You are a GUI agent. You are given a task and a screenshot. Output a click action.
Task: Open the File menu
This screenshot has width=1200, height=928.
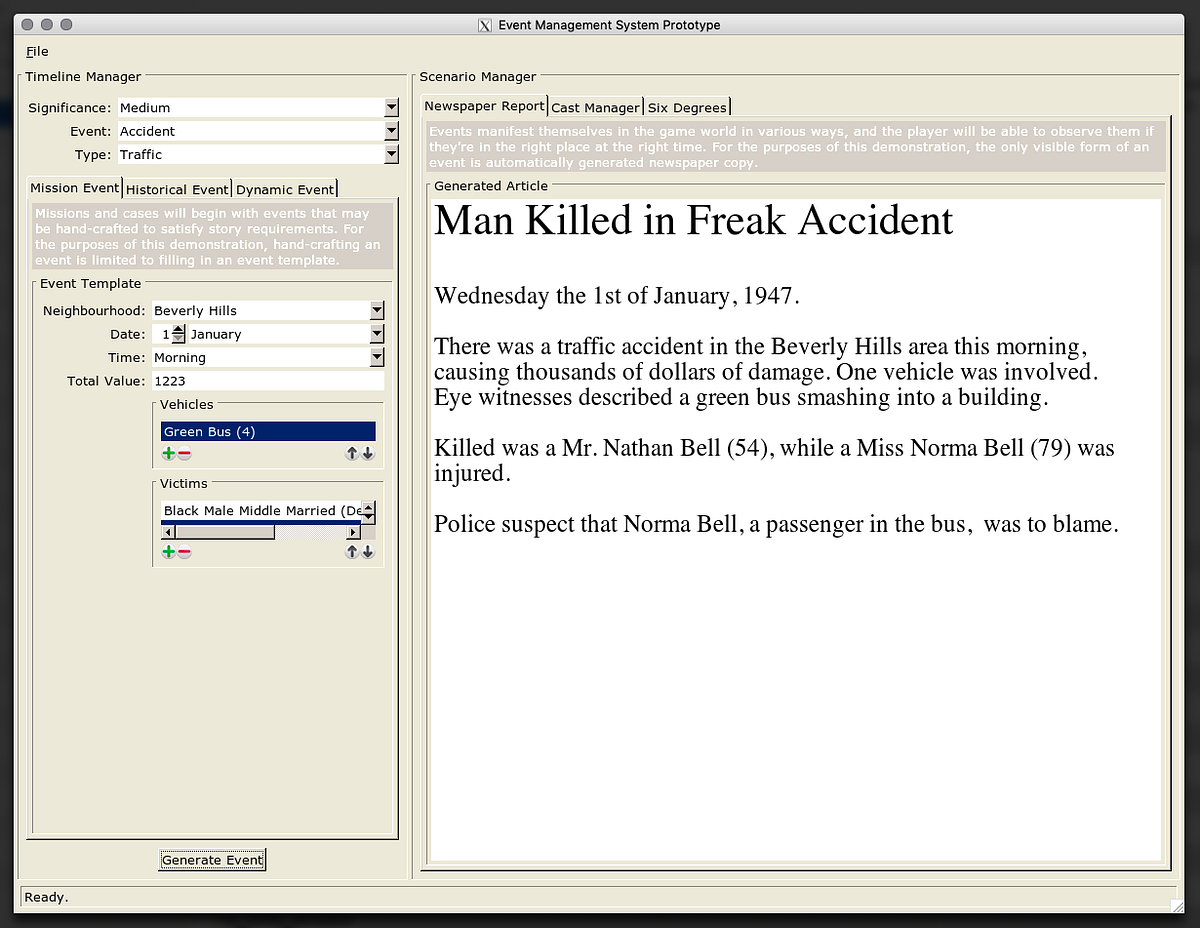click(37, 51)
